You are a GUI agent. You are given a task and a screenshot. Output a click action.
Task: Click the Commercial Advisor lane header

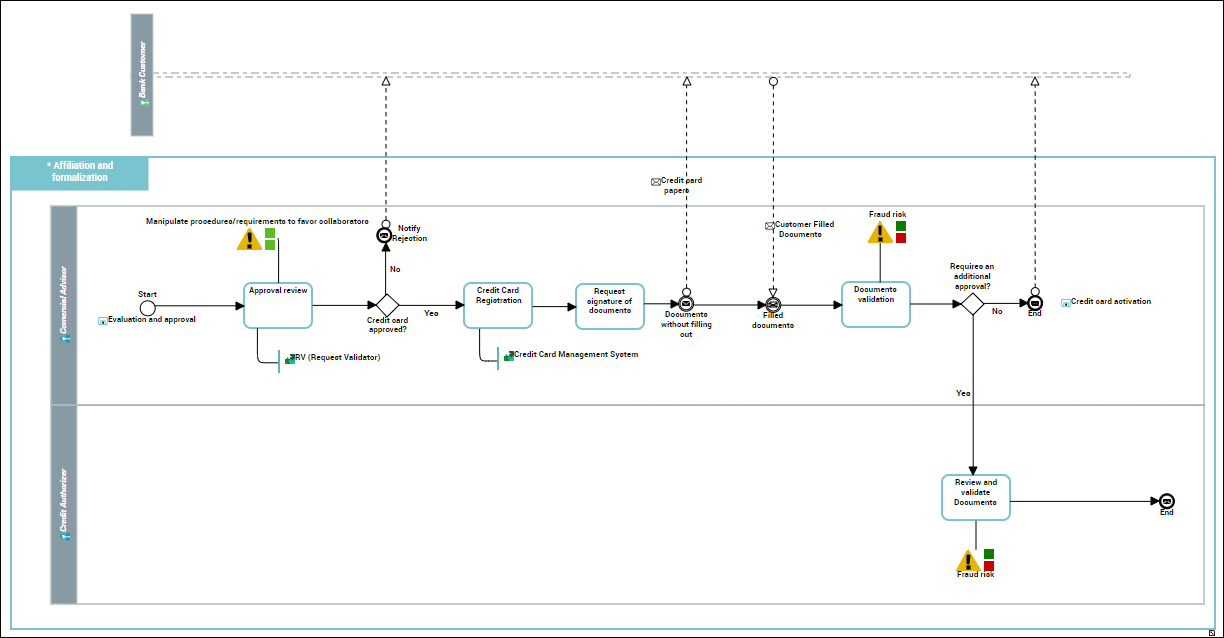(x=64, y=305)
